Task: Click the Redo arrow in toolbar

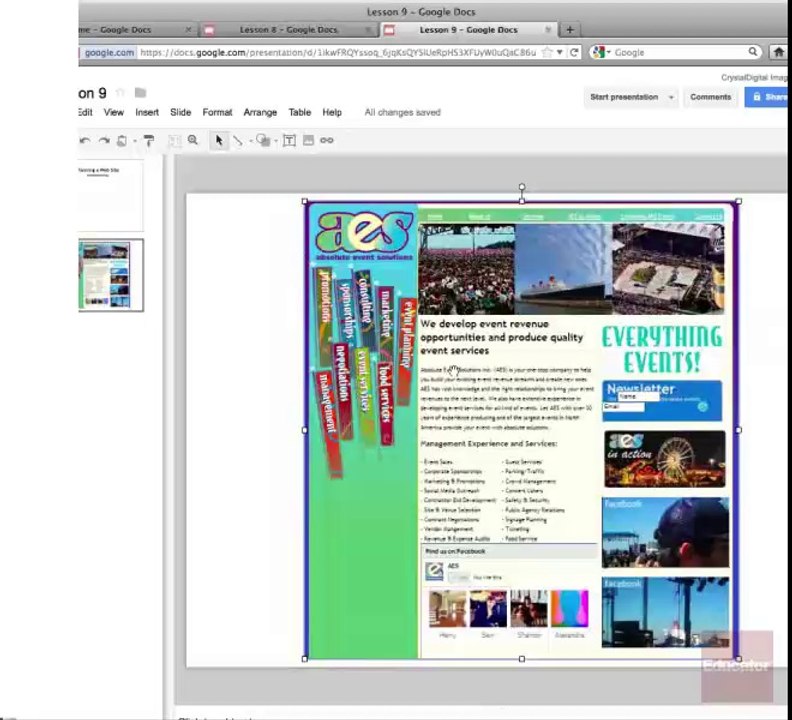Action: (x=104, y=140)
